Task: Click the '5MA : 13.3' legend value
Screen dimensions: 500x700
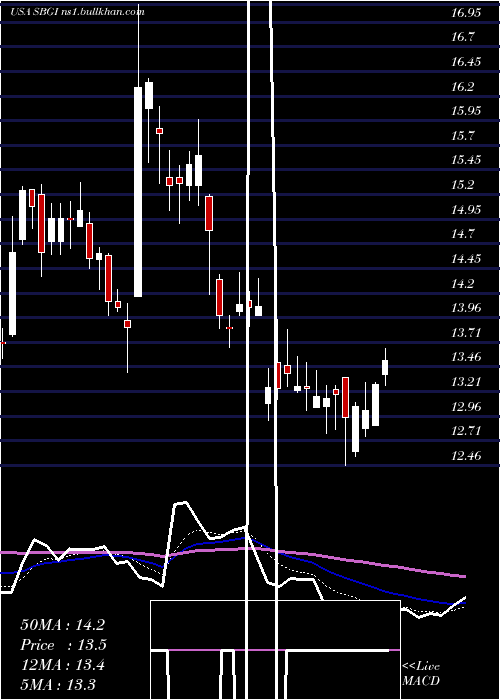Action: 58,684
